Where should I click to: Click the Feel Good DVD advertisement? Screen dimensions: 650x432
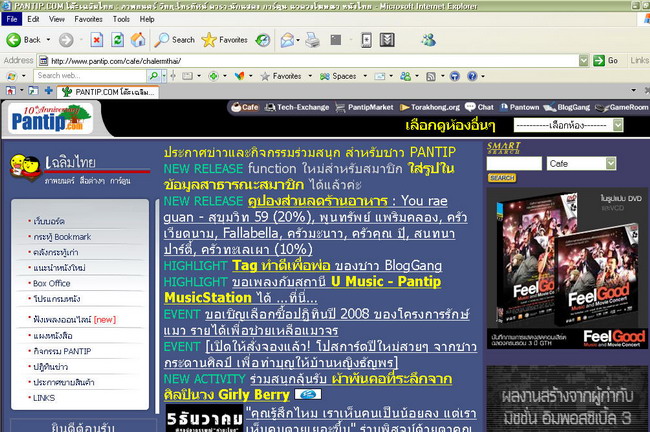pyautogui.click(x=567, y=268)
